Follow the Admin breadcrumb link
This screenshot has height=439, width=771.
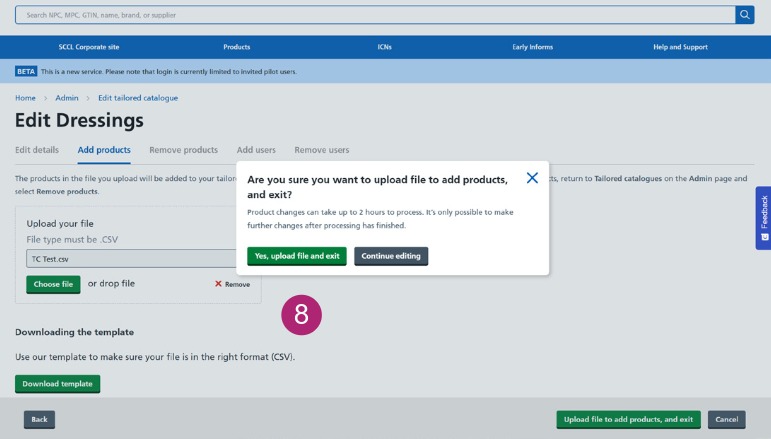[67, 98]
